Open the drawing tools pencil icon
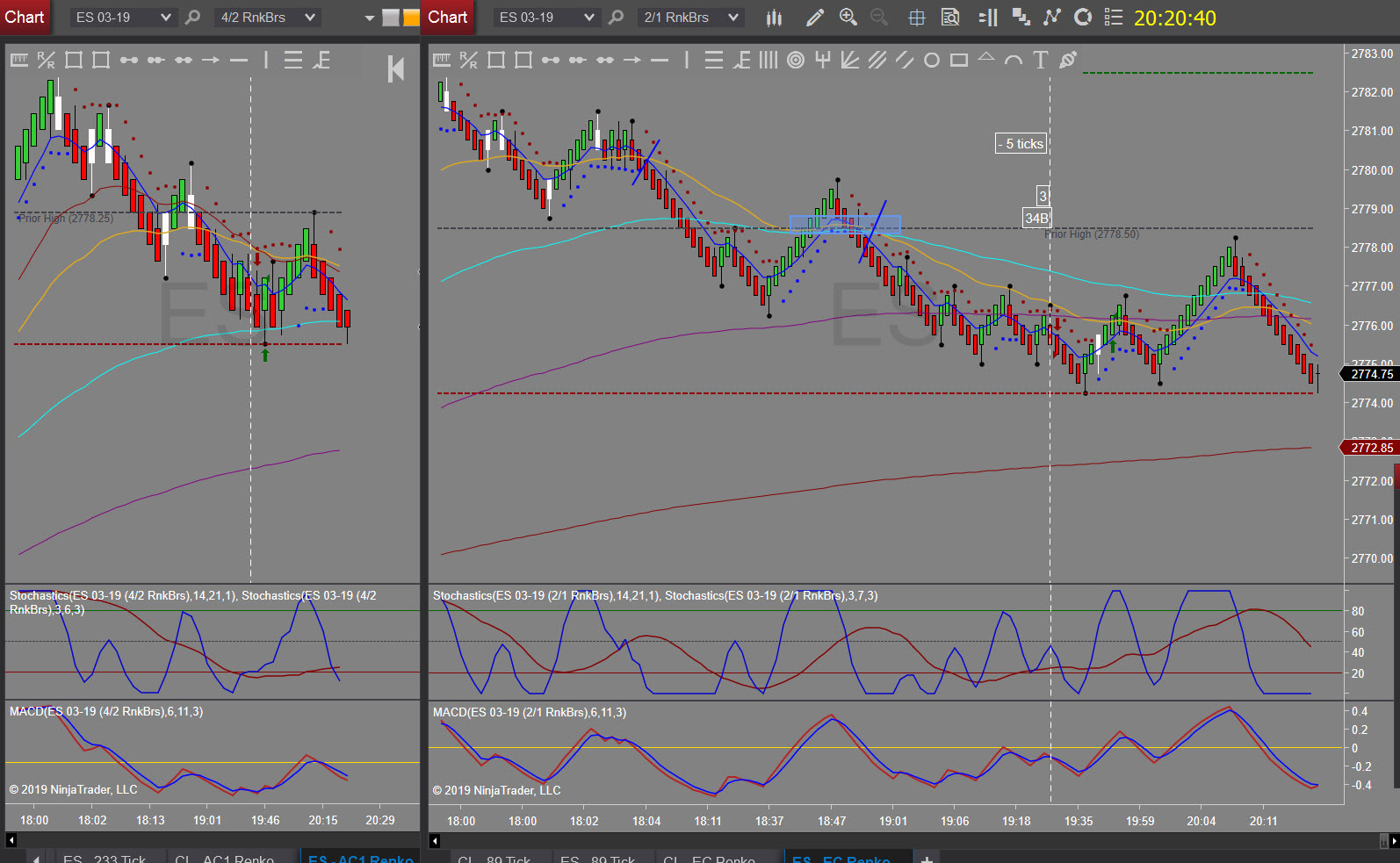This screenshot has width=1400, height=863. click(x=815, y=18)
